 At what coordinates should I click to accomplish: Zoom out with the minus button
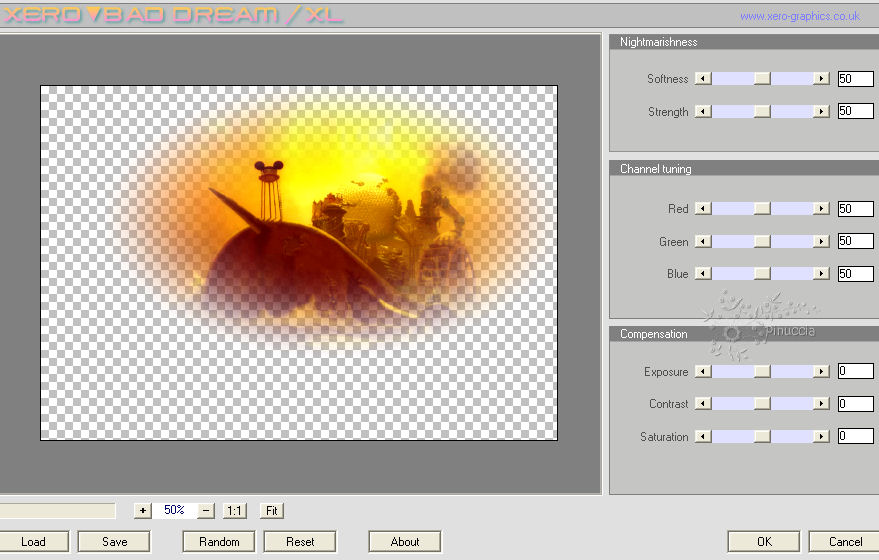click(x=206, y=511)
